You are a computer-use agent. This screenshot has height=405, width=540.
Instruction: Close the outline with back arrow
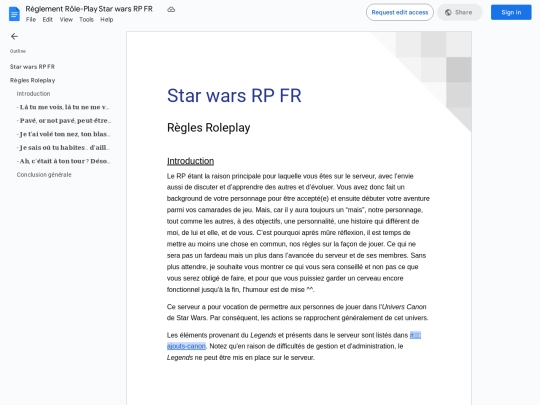[x=14, y=36]
